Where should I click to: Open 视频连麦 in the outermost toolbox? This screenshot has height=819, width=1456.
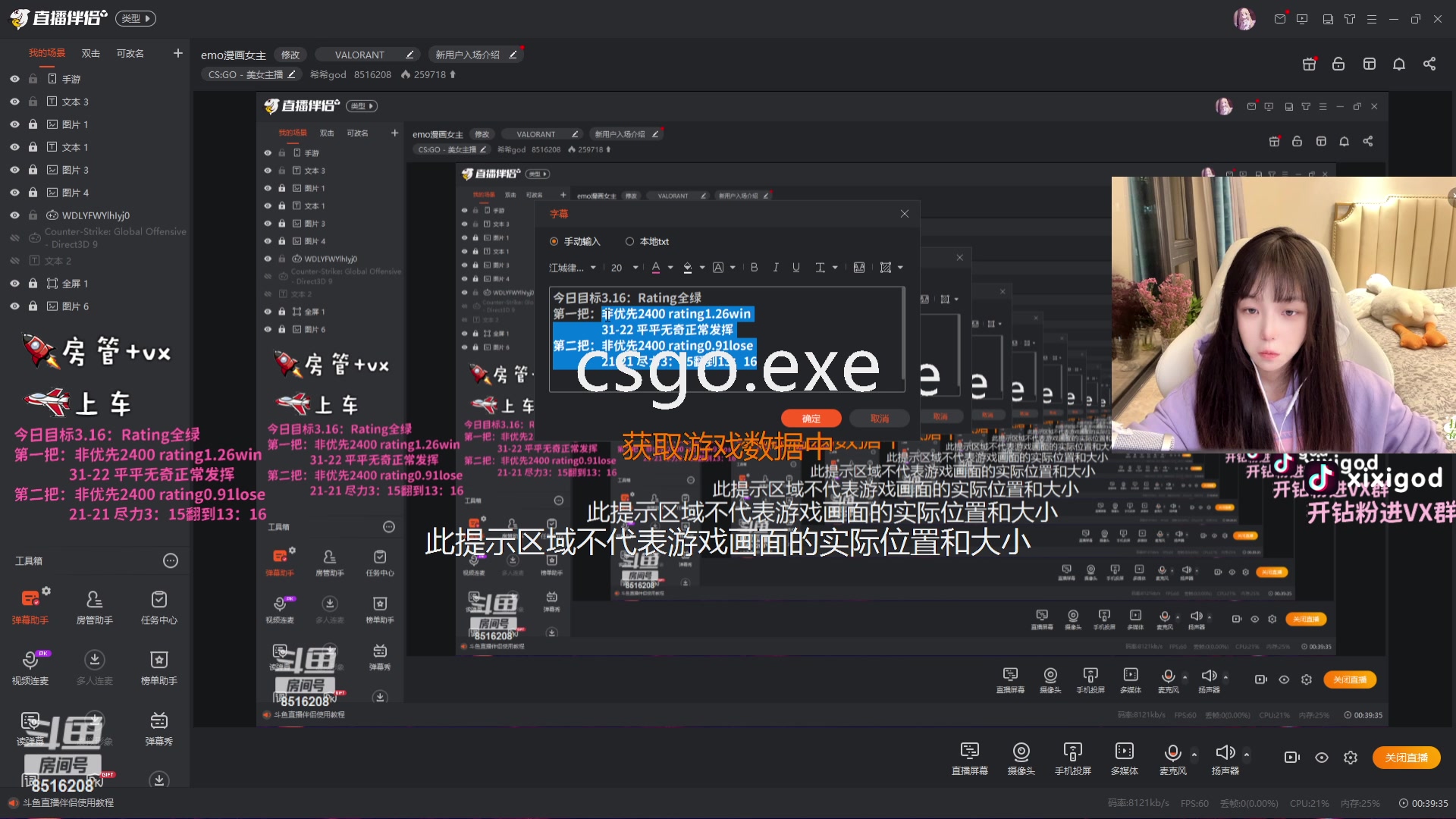pos(30,667)
